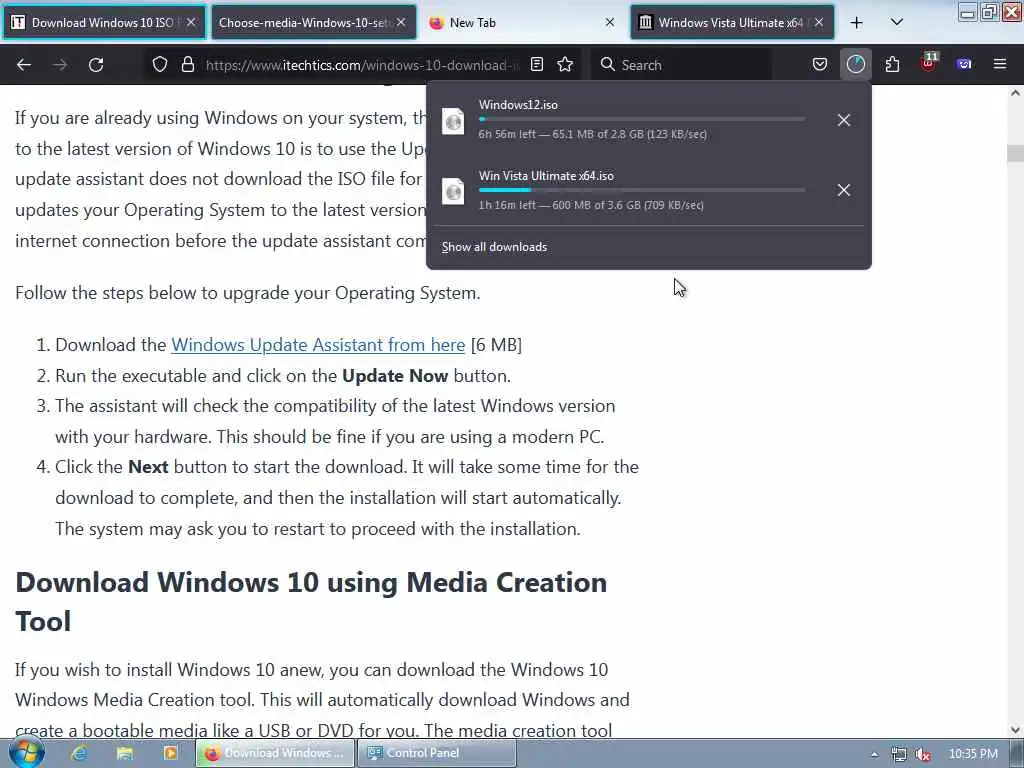Switch to Windows Vista Ultimate x64 tab
1024x768 pixels.
pos(730,23)
